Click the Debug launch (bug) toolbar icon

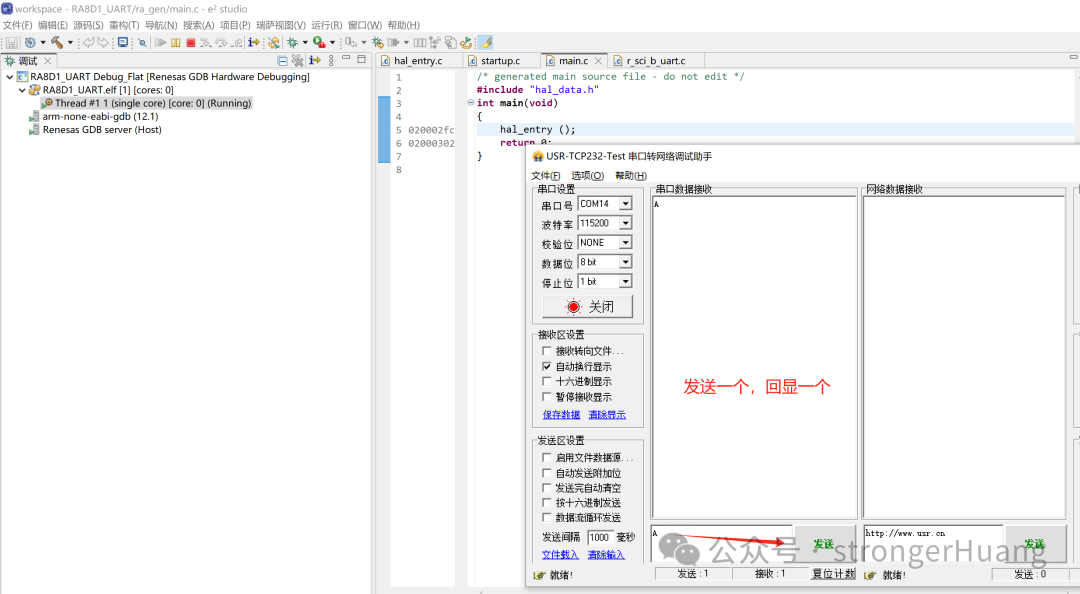tap(292, 42)
